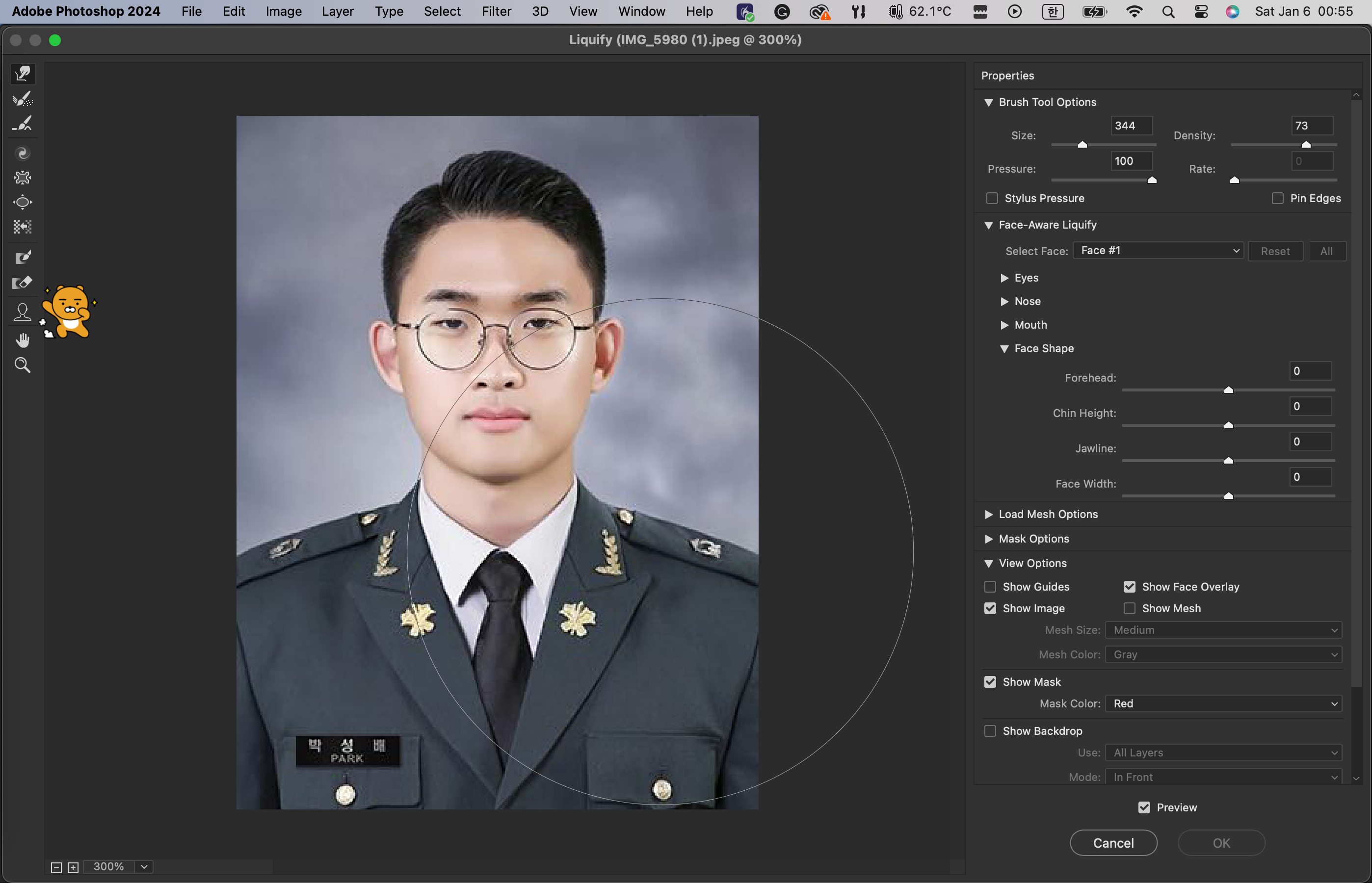Enable the Show Mesh checkbox

coord(1129,608)
